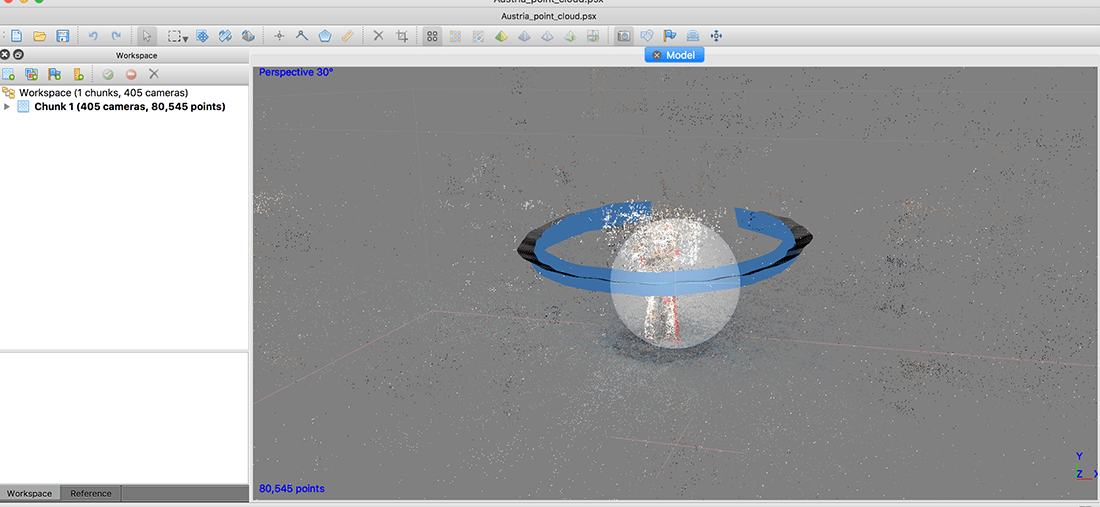Select the Navigation arrow tool
The width and height of the screenshot is (1100, 507).
[147, 36]
